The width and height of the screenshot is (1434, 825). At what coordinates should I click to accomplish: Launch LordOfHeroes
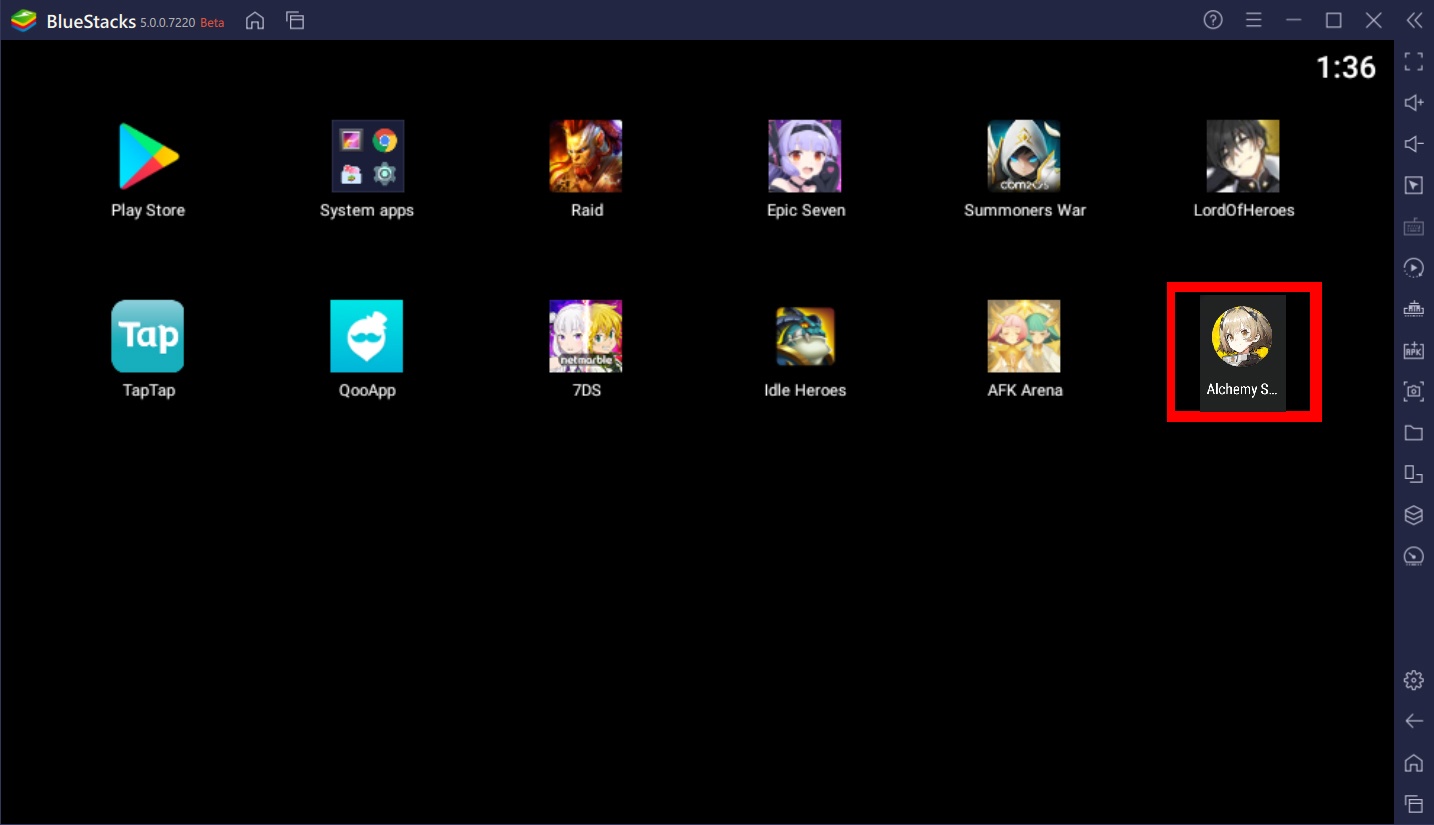click(1243, 157)
